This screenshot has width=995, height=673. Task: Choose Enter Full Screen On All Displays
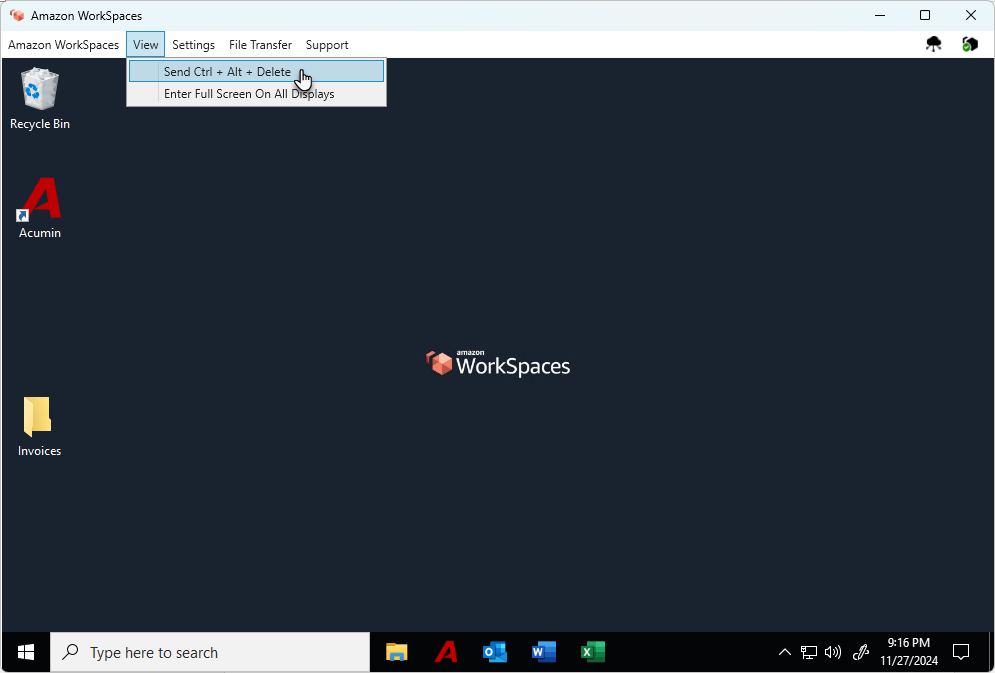click(x=256, y=94)
